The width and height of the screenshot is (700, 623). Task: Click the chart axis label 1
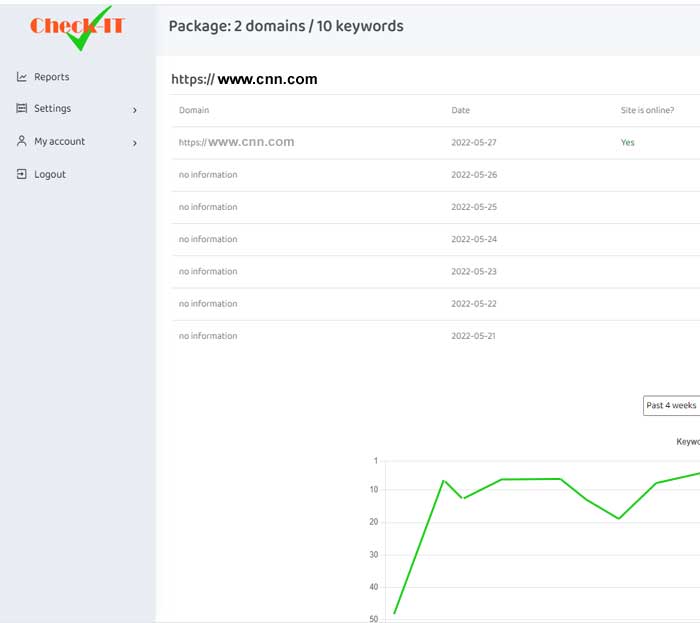point(375,461)
